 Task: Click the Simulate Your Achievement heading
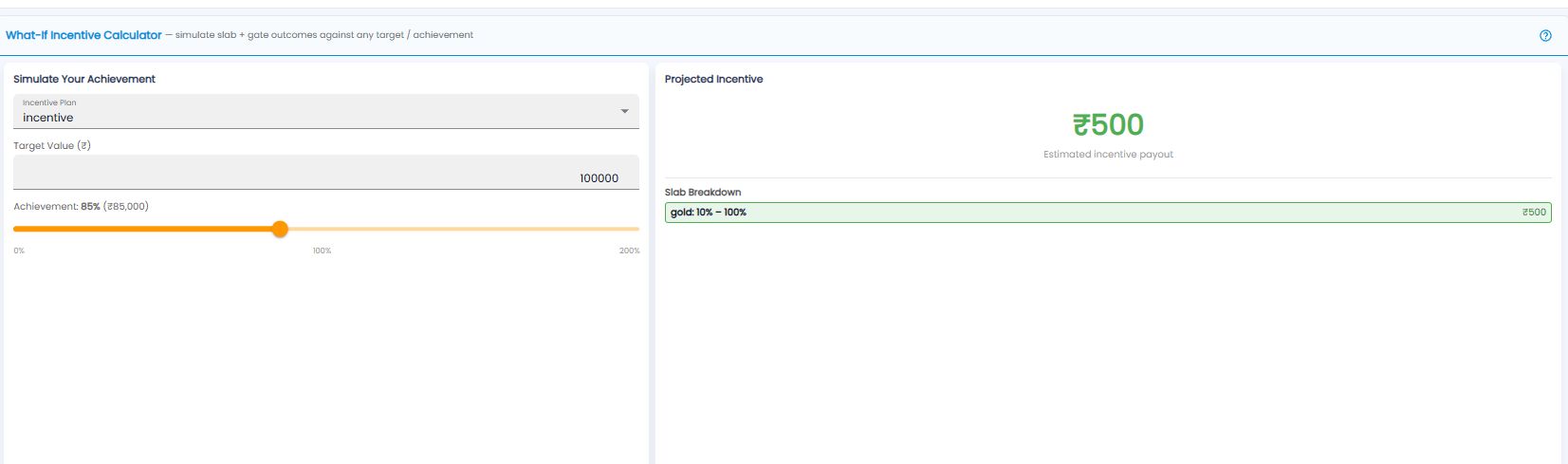click(x=84, y=79)
